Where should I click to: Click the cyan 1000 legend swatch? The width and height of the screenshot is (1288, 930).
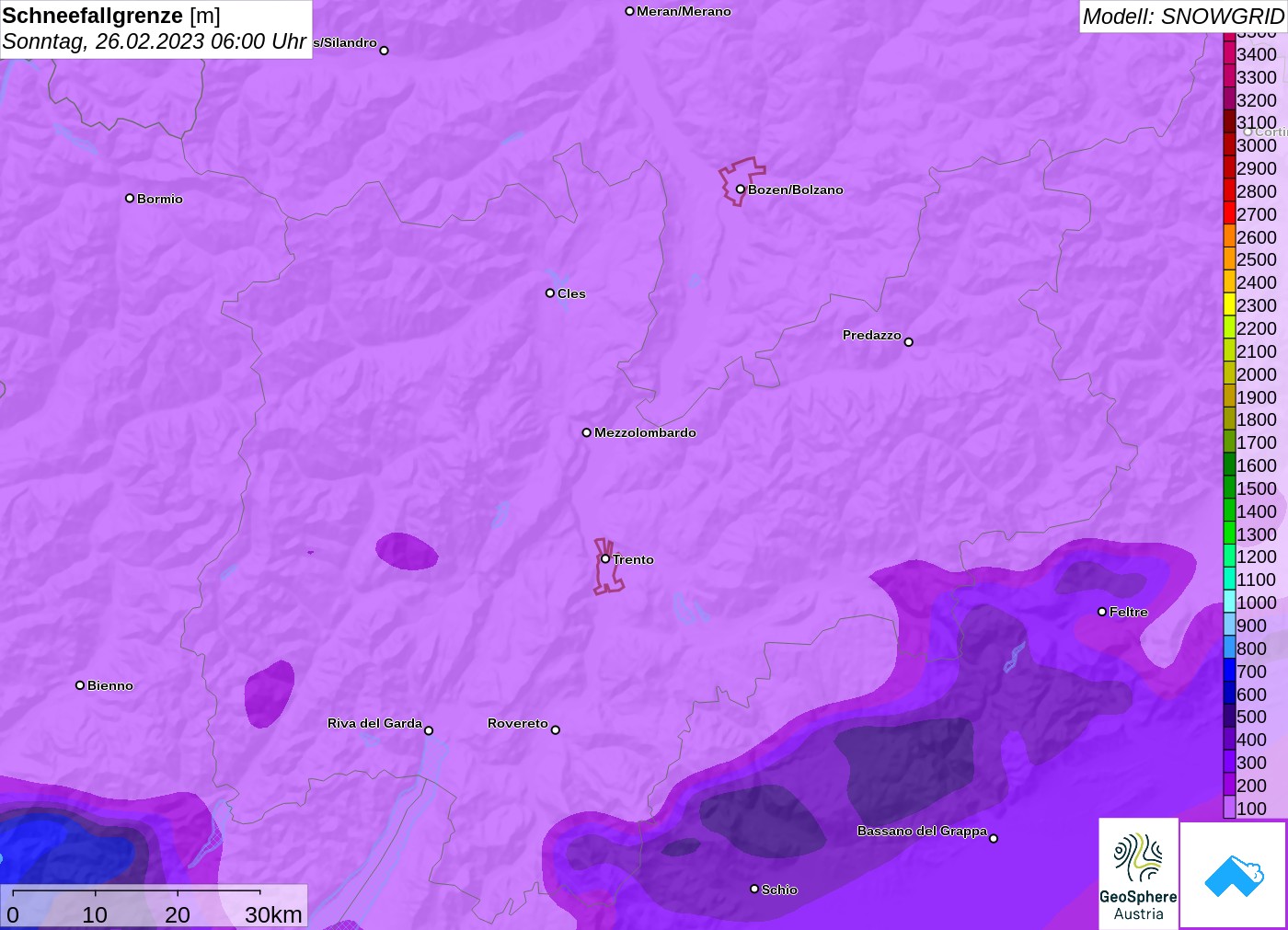coord(1229,602)
